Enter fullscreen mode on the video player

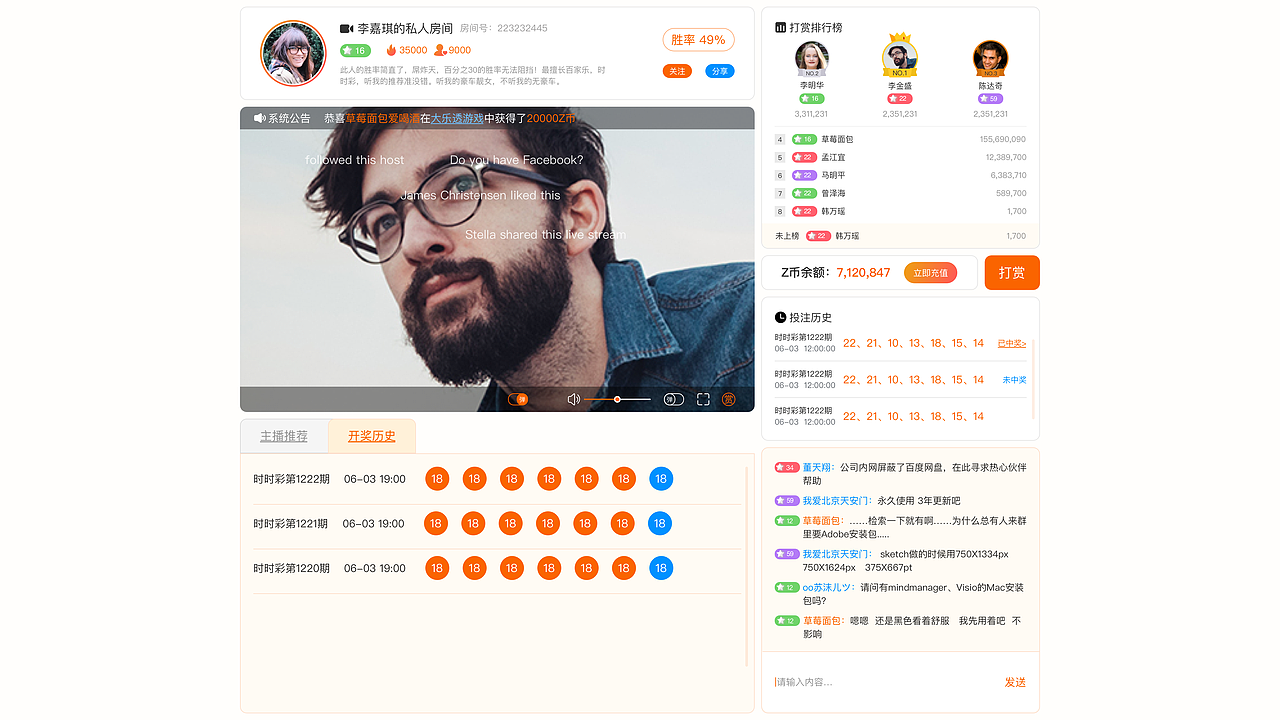point(703,399)
